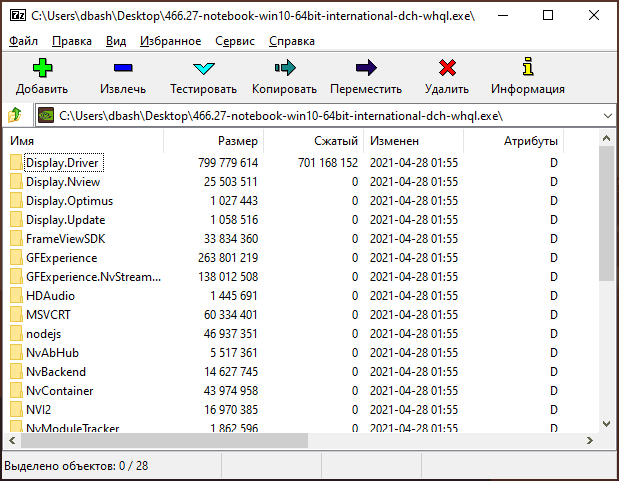Viewport: 619px width, 481px height.
Task: Click the green plus Add icon
Action: [42, 68]
